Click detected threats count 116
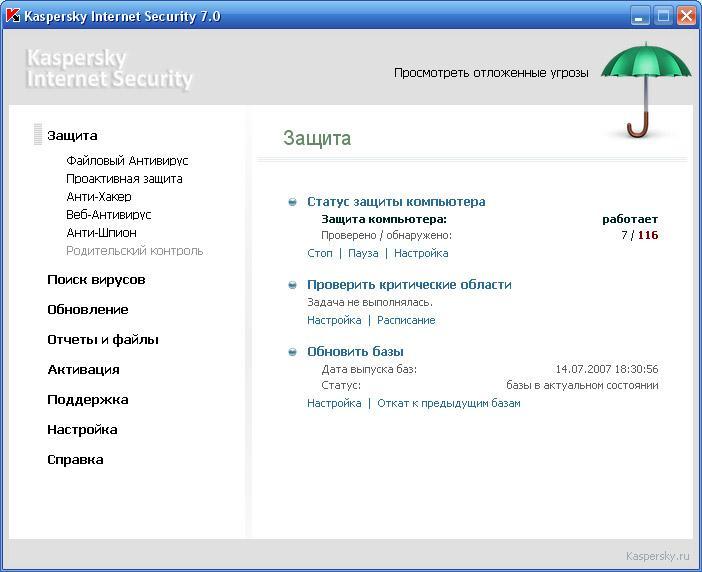This screenshot has width=702, height=572. point(648,235)
